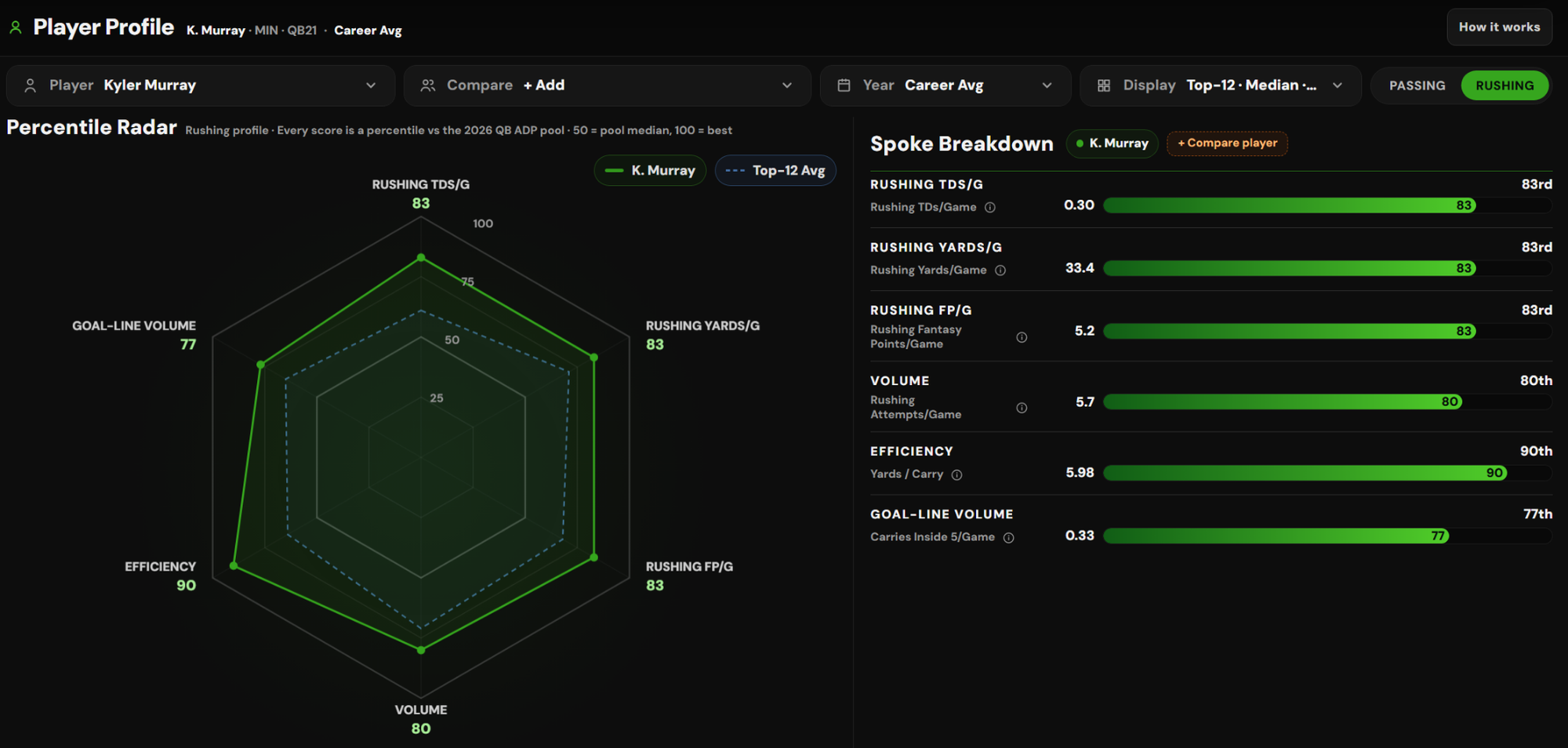This screenshot has height=748, width=1568.
Task: Select the RUSHING tab
Action: (x=1504, y=85)
